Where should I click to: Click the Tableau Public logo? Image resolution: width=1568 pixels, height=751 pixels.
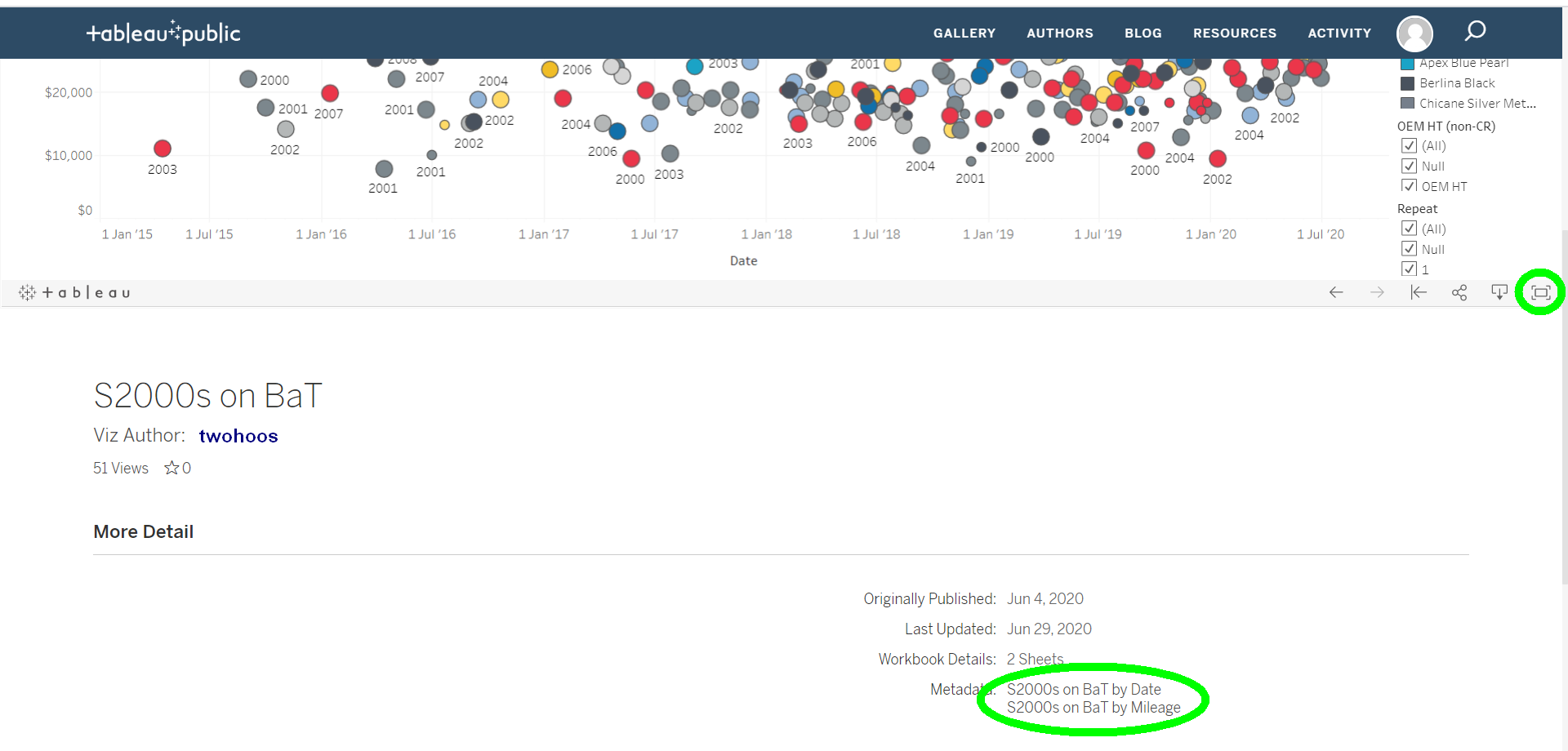[163, 33]
